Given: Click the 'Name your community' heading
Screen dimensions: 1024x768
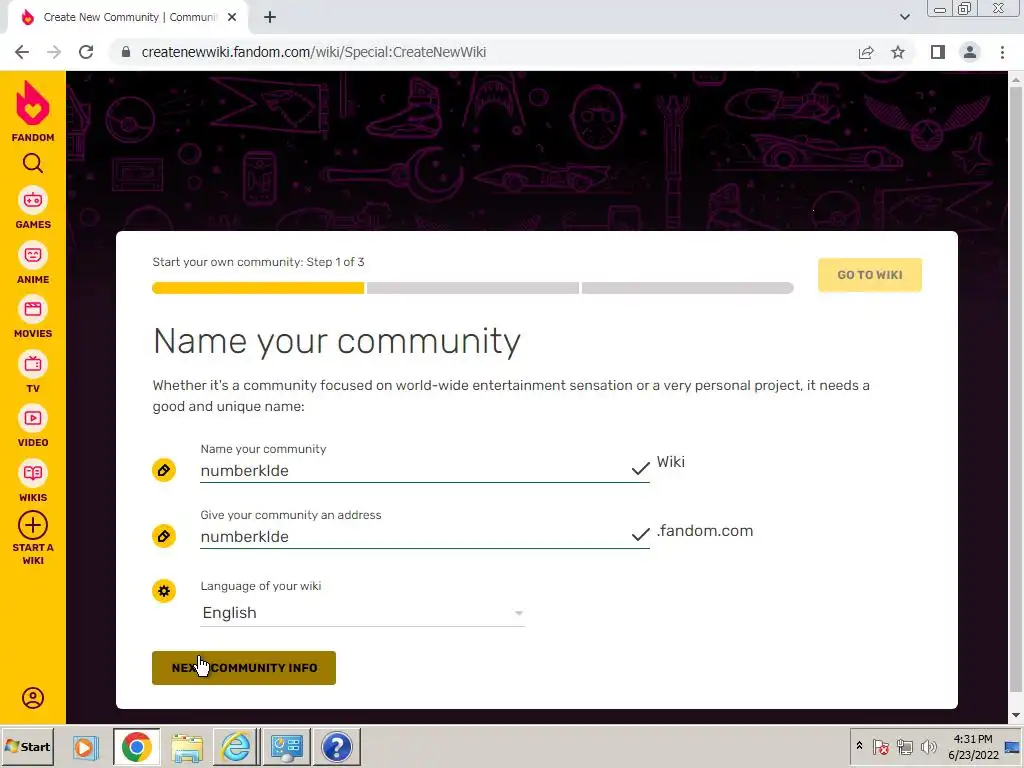Looking at the screenshot, I should (x=337, y=342).
